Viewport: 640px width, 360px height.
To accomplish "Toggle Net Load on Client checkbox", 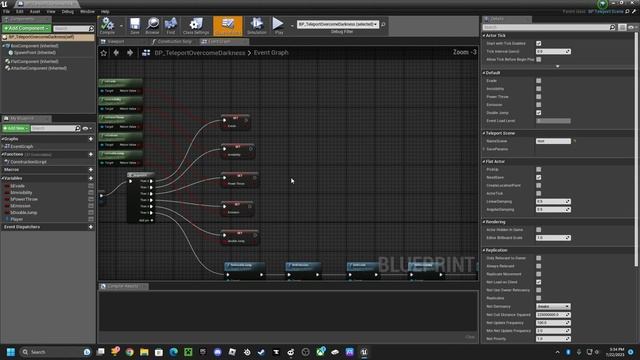I will [x=539, y=282].
